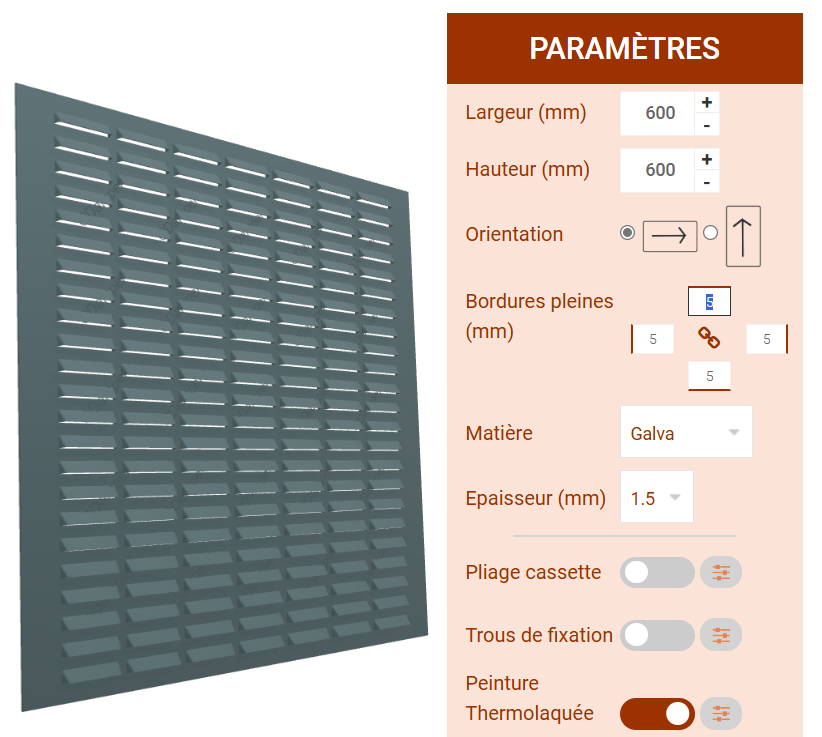
Task: Select the vertical orientation radio button
Action: click(710, 233)
